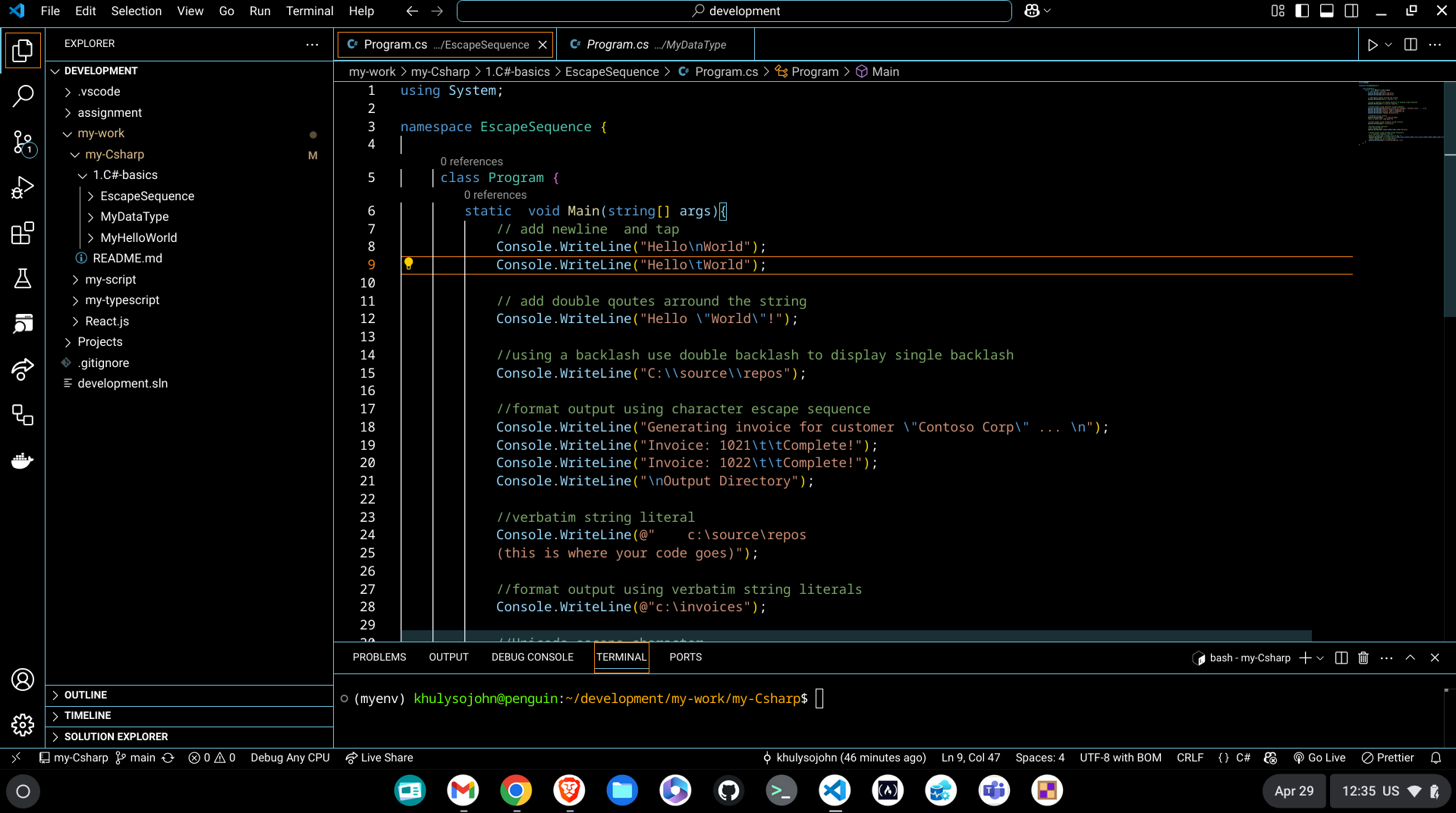Click the main branch indicator

(136, 758)
